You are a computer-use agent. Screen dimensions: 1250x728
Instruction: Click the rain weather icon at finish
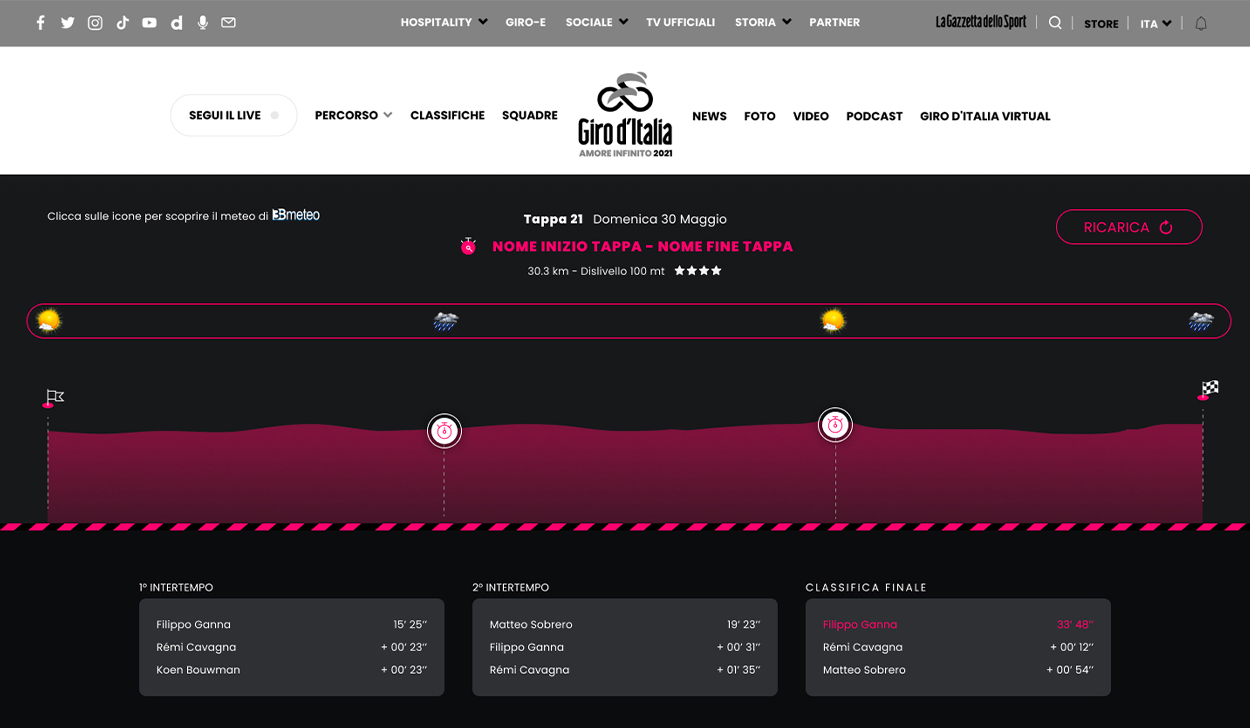(1201, 321)
